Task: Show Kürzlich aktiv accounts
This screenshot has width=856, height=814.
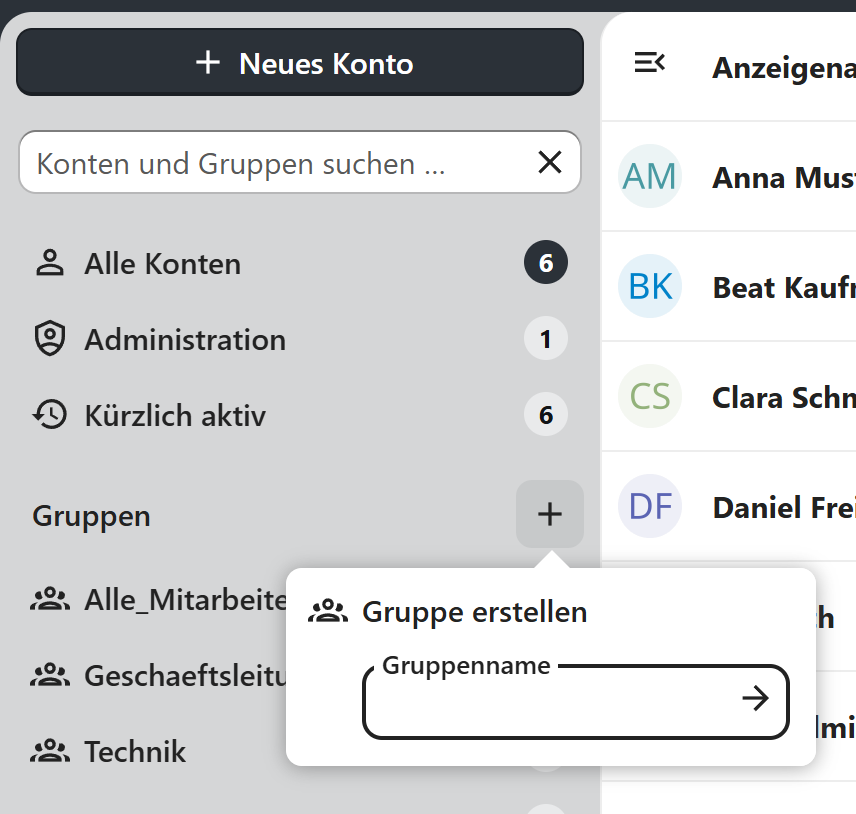Action: pos(300,415)
